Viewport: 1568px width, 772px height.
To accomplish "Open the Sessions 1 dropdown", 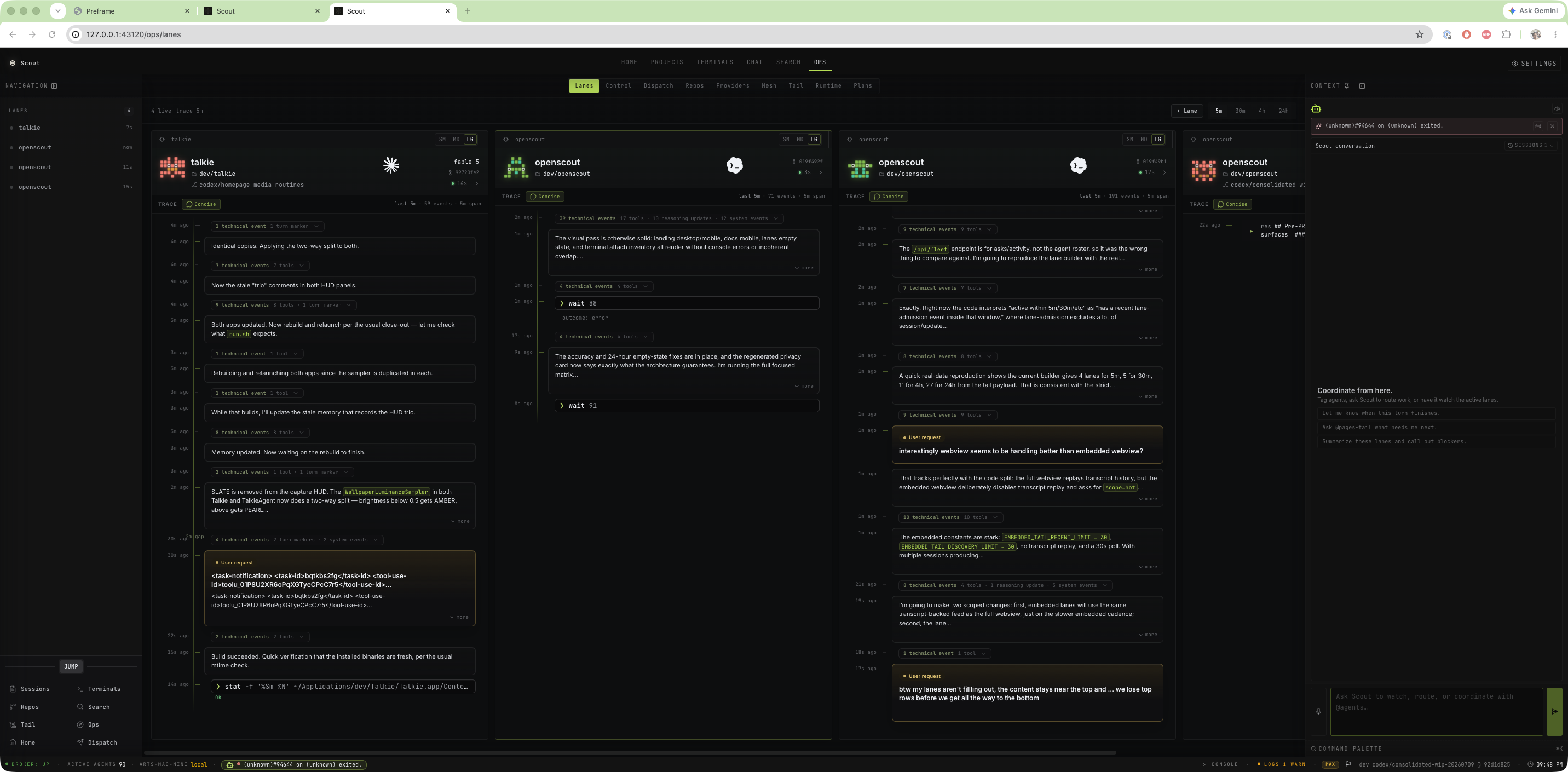I will pos(1531,146).
